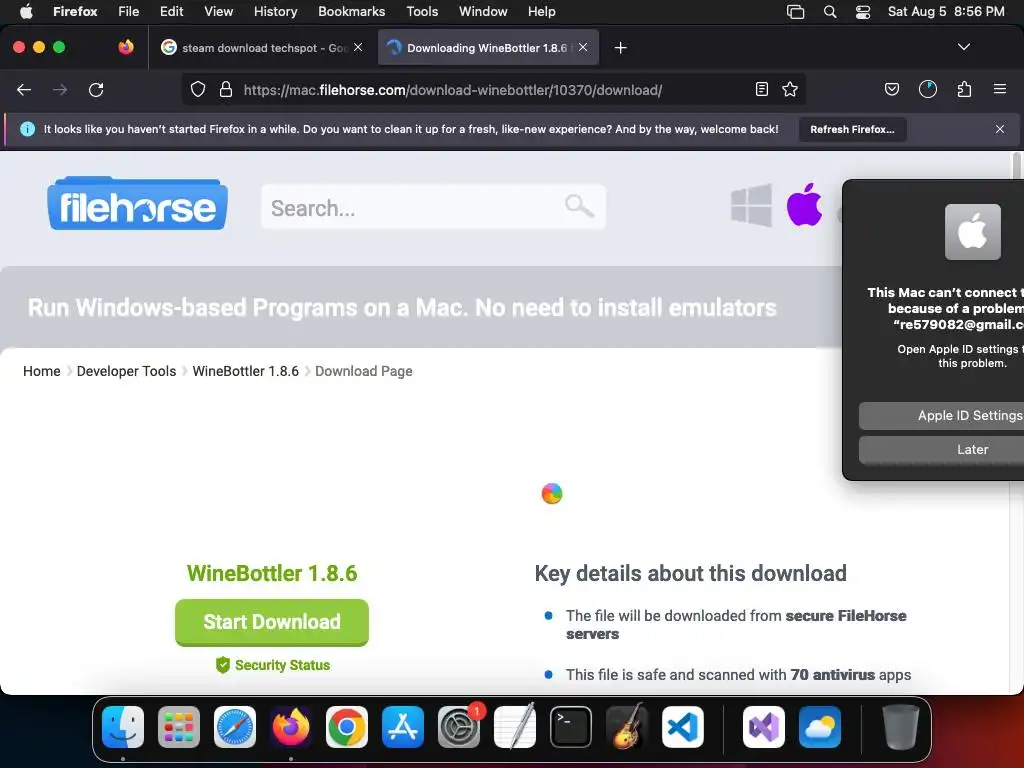This screenshot has height=768, width=1024.
Task: Open Terminal from the Dock
Action: (571, 727)
